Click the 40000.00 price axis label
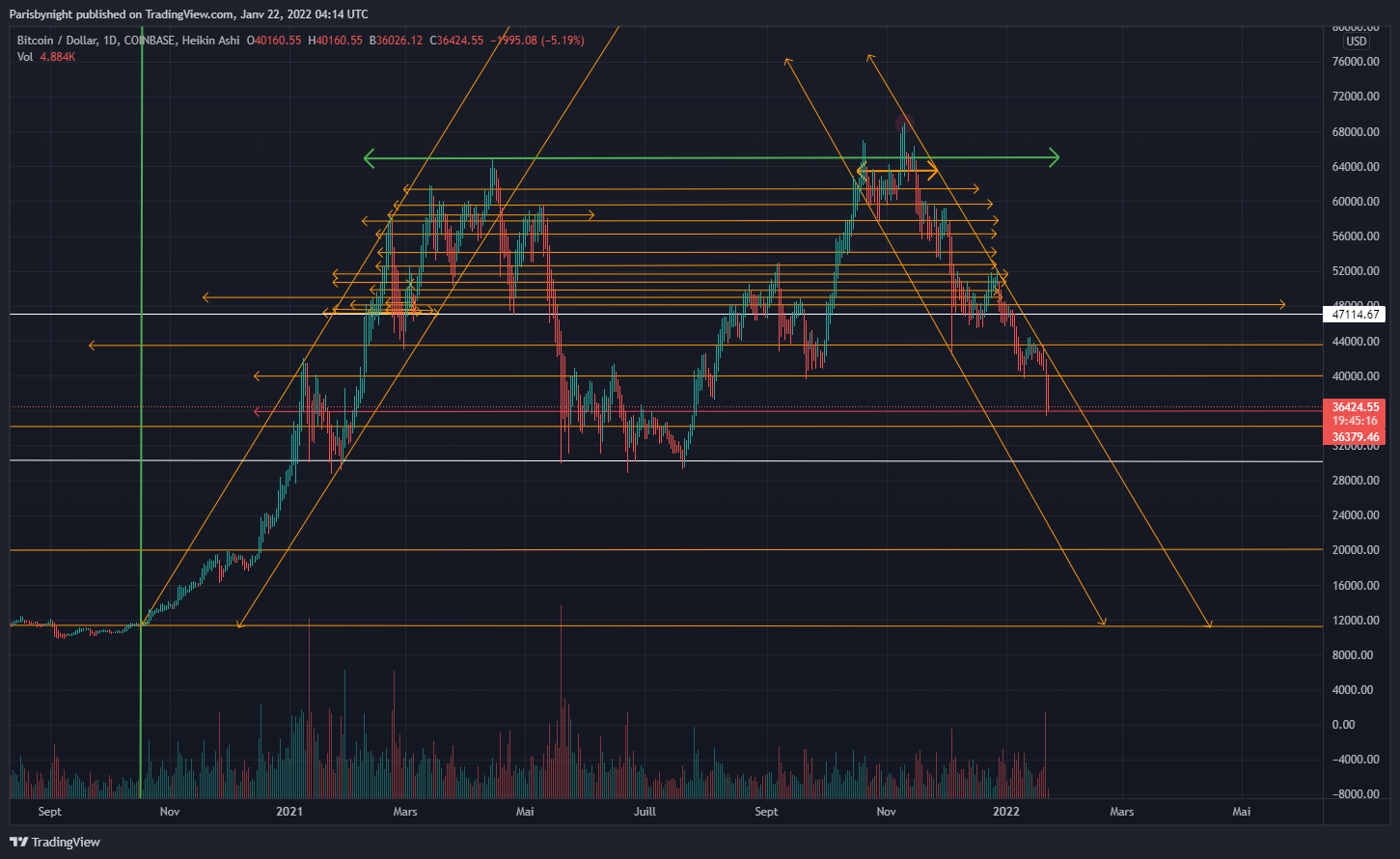 (1355, 376)
